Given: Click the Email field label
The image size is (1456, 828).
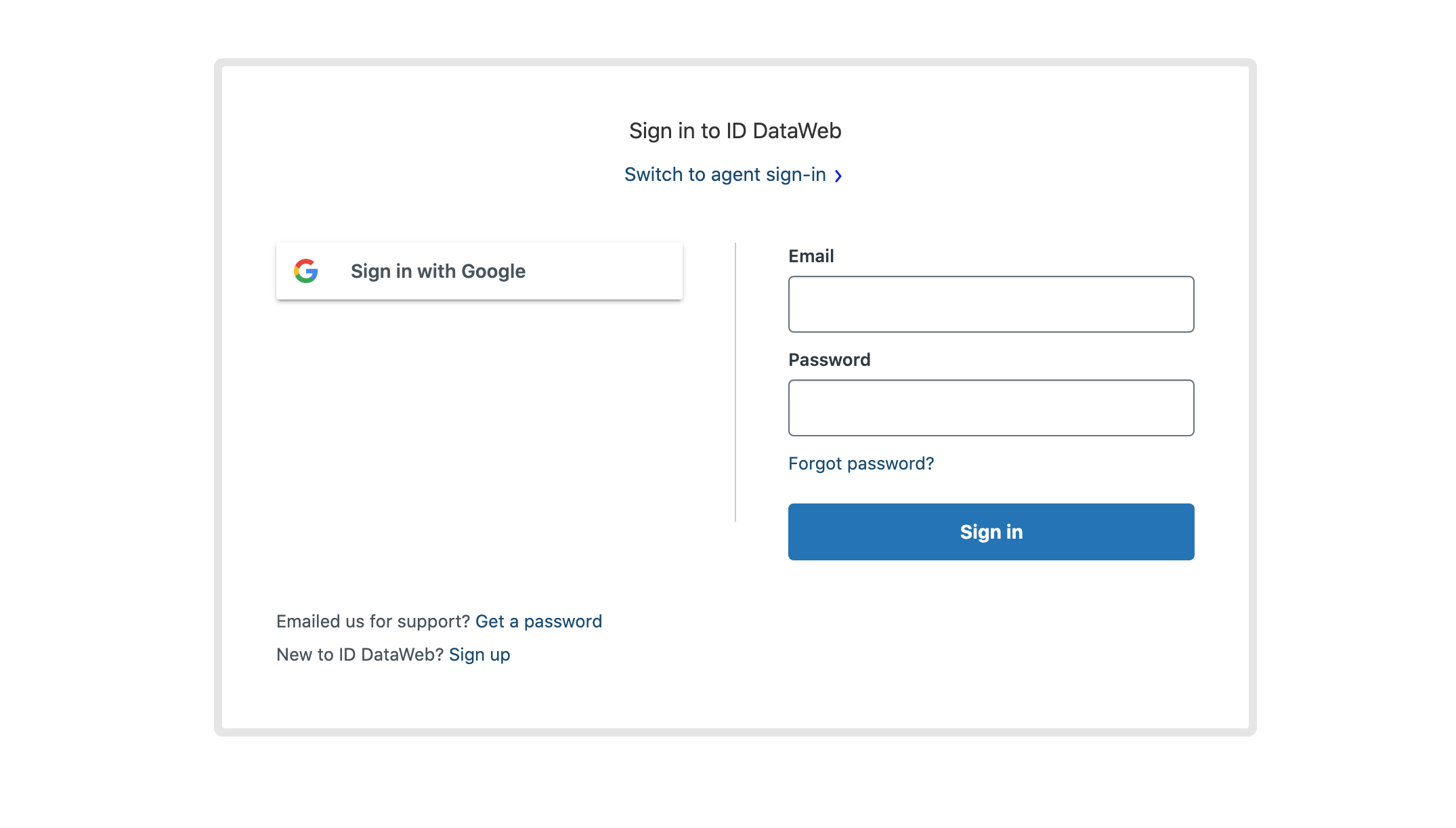Looking at the screenshot, I should pos(811,256).
